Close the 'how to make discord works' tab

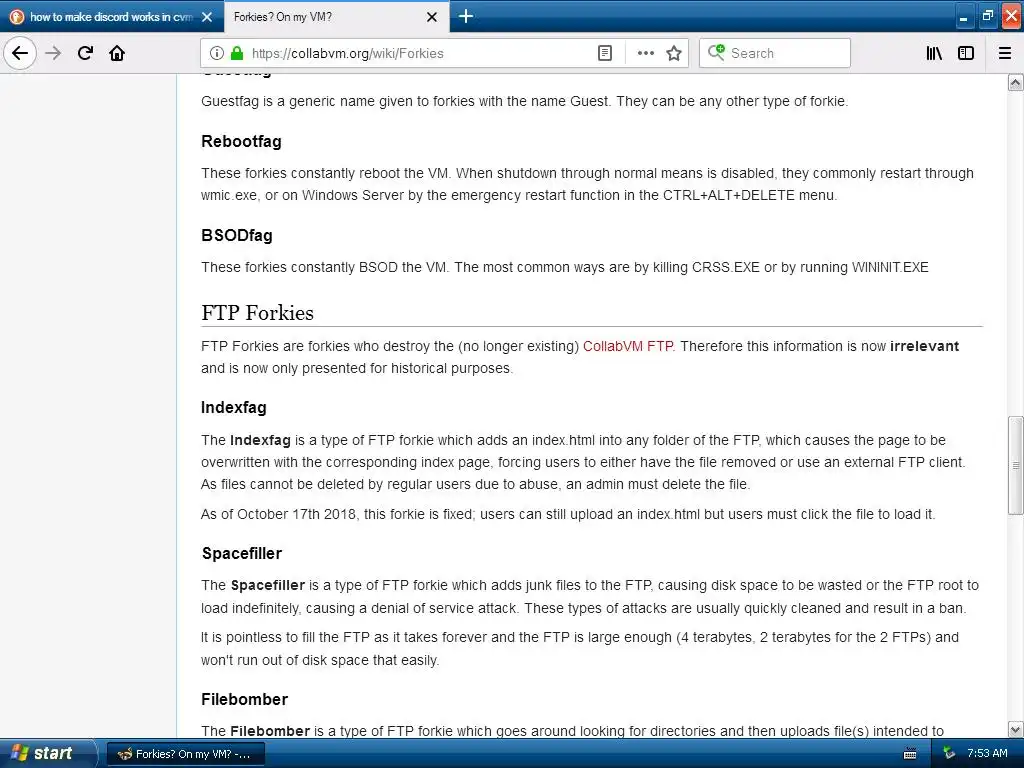coord(207,17)
